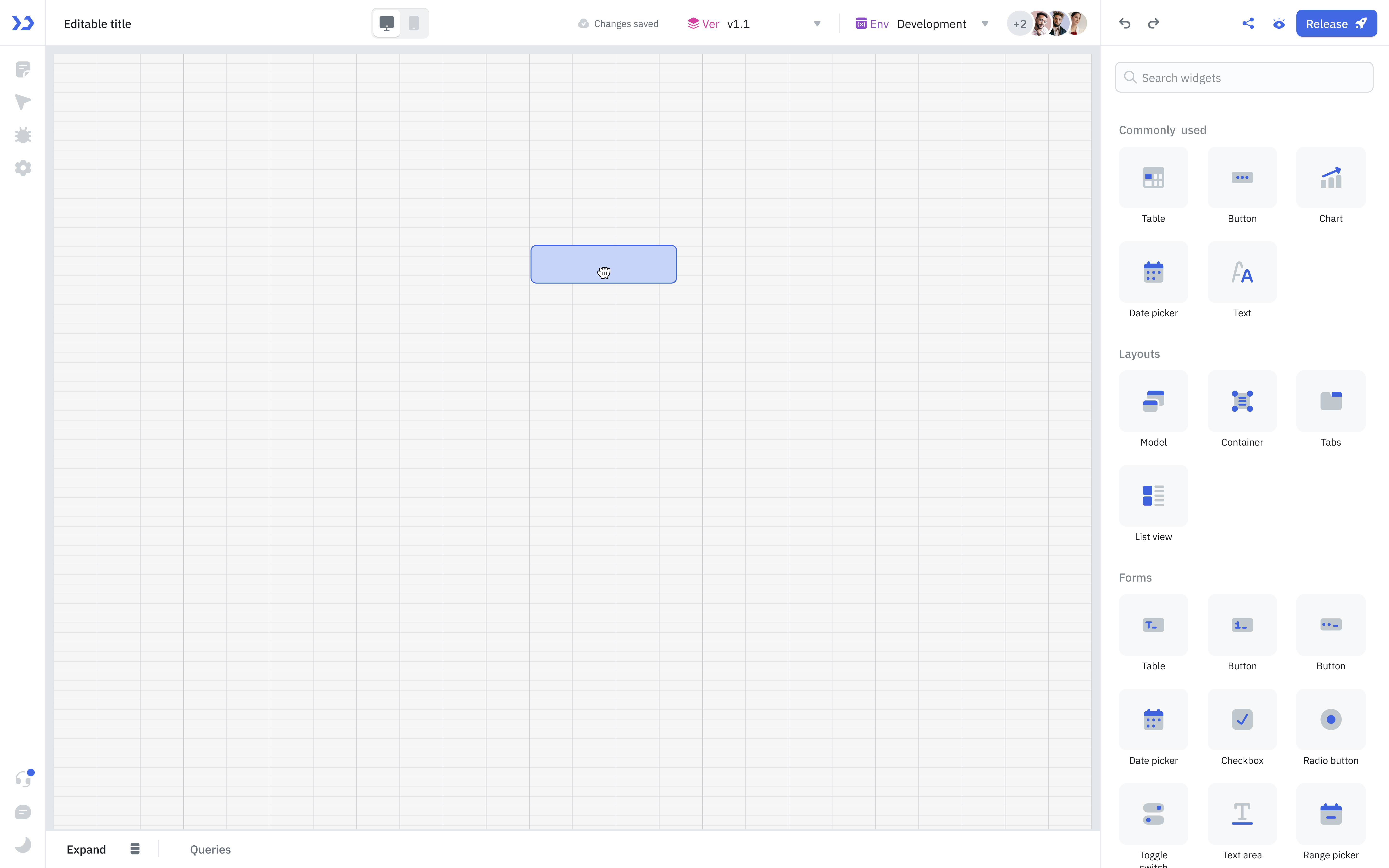
Task: Open the debugger bug icon in sidebar
Action: [x=23, y=136]
